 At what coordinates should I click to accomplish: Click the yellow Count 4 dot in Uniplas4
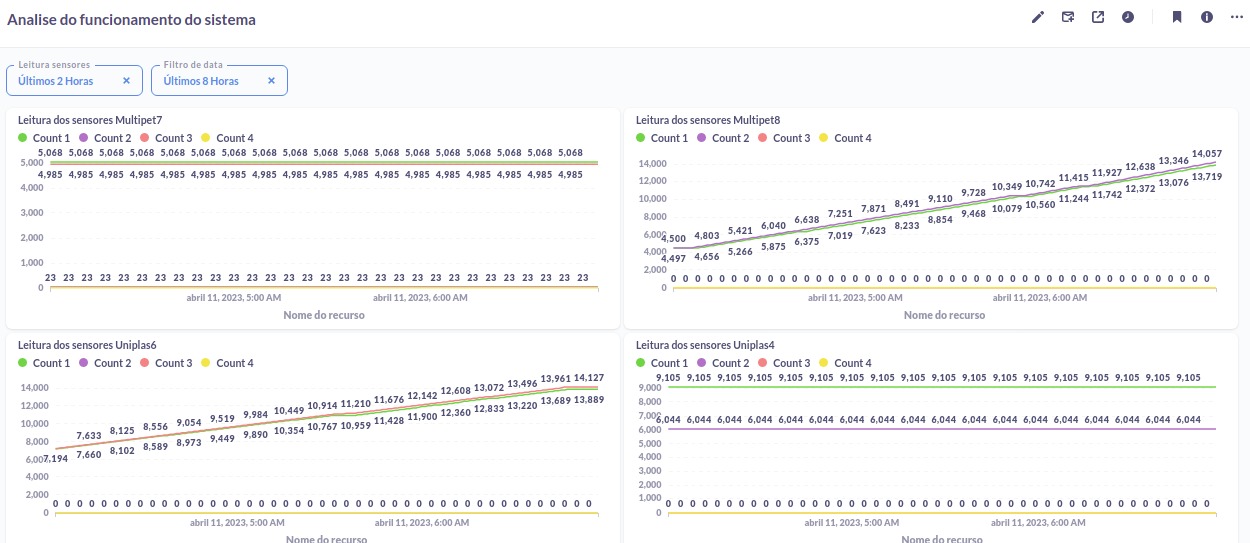pyautogui.click(x=825, y=363)
